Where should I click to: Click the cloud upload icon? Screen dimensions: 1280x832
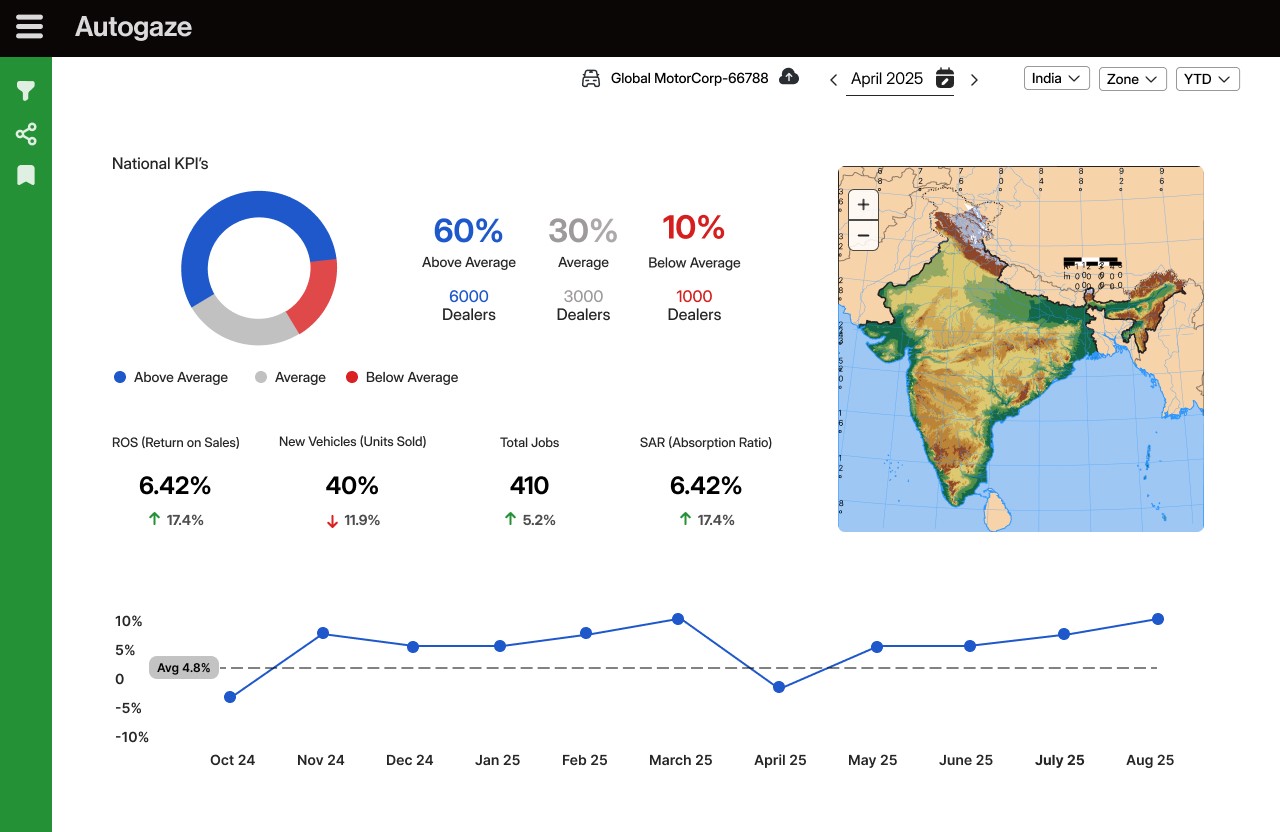pos(789,77)
